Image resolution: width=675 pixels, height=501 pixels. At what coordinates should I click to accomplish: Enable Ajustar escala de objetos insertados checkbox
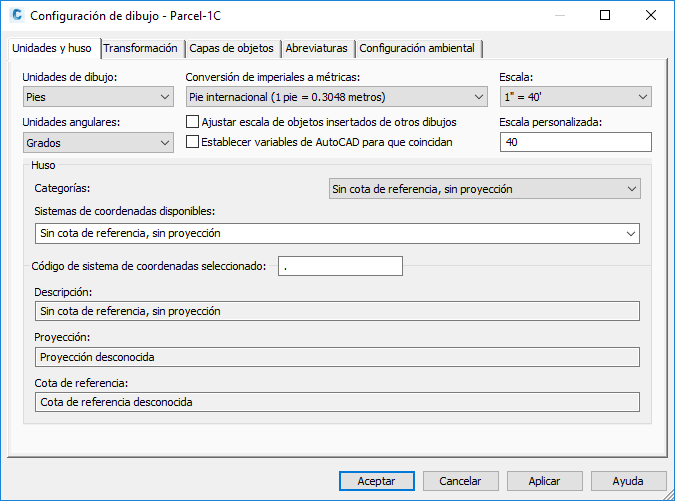pos(192,122)
